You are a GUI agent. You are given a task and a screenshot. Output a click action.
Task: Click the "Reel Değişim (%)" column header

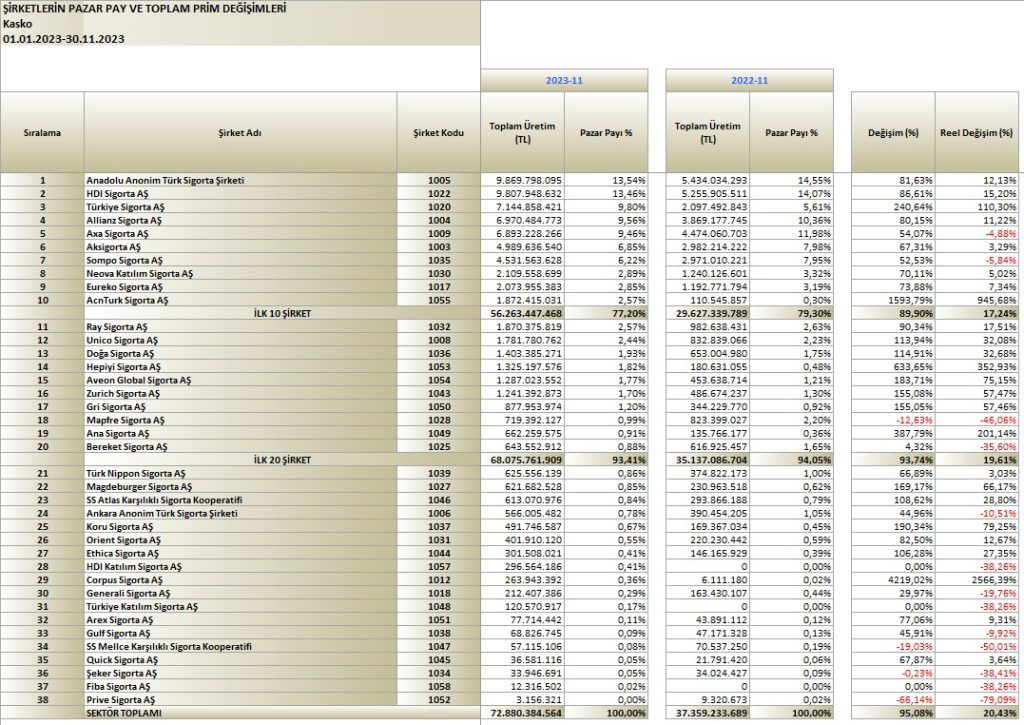pyautogui.click(x=976, y=133)
